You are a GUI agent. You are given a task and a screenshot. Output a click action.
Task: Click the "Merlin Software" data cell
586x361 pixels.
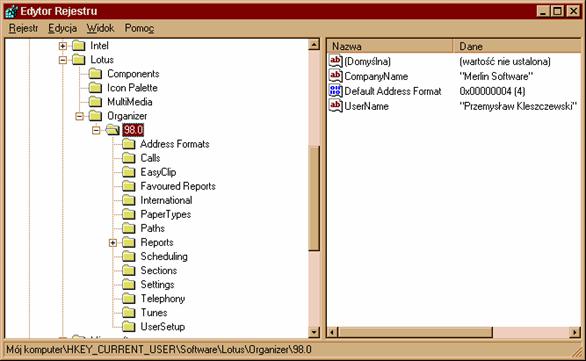(x=496, y=76)
